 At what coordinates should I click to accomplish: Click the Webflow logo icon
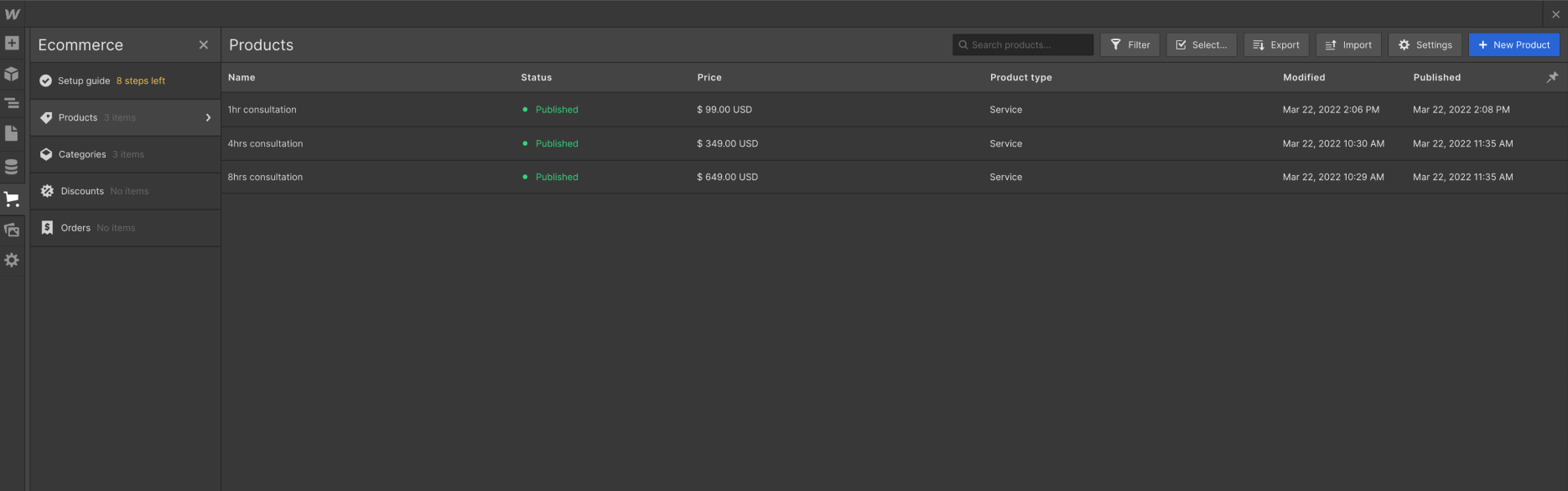pyautogui.click(x=12, y=14)
